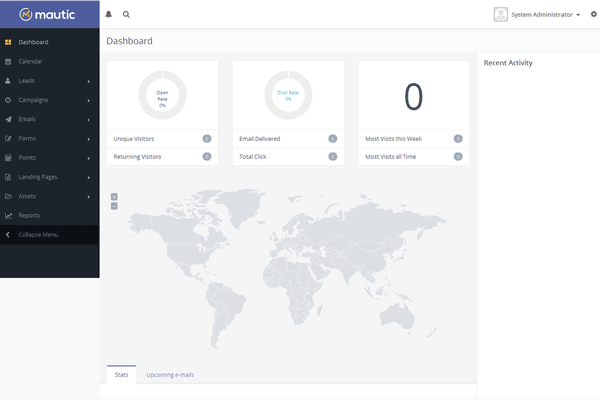Click the Open Rate donut chart
The width and height of the screenshot is (600, 400).
tap(162, 95)
